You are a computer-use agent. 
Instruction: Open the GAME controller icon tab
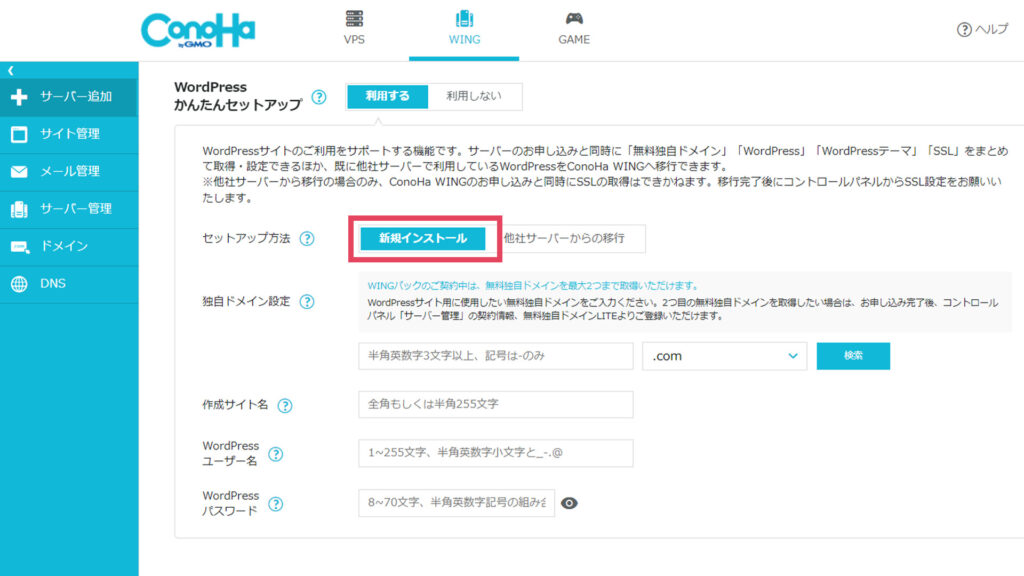tap(574, 18)
